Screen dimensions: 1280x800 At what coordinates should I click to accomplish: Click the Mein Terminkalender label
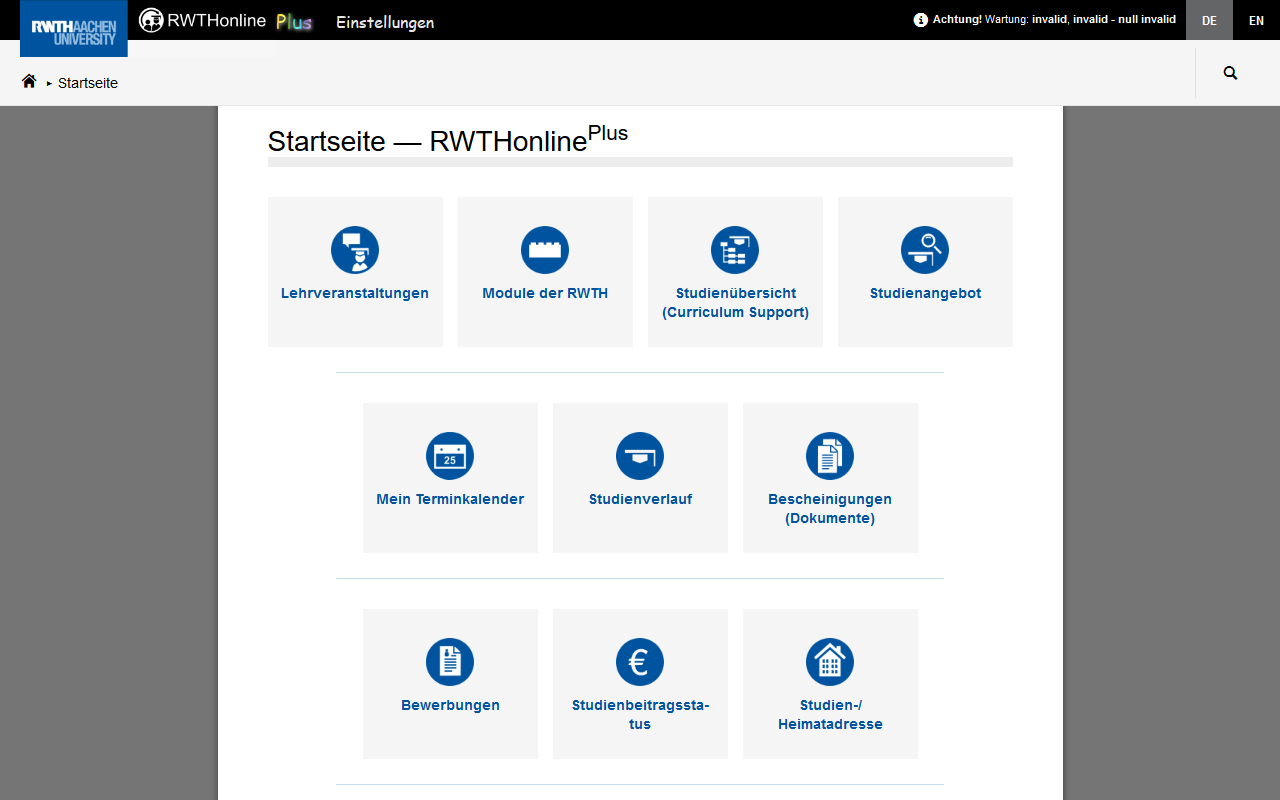click(450, 499)
